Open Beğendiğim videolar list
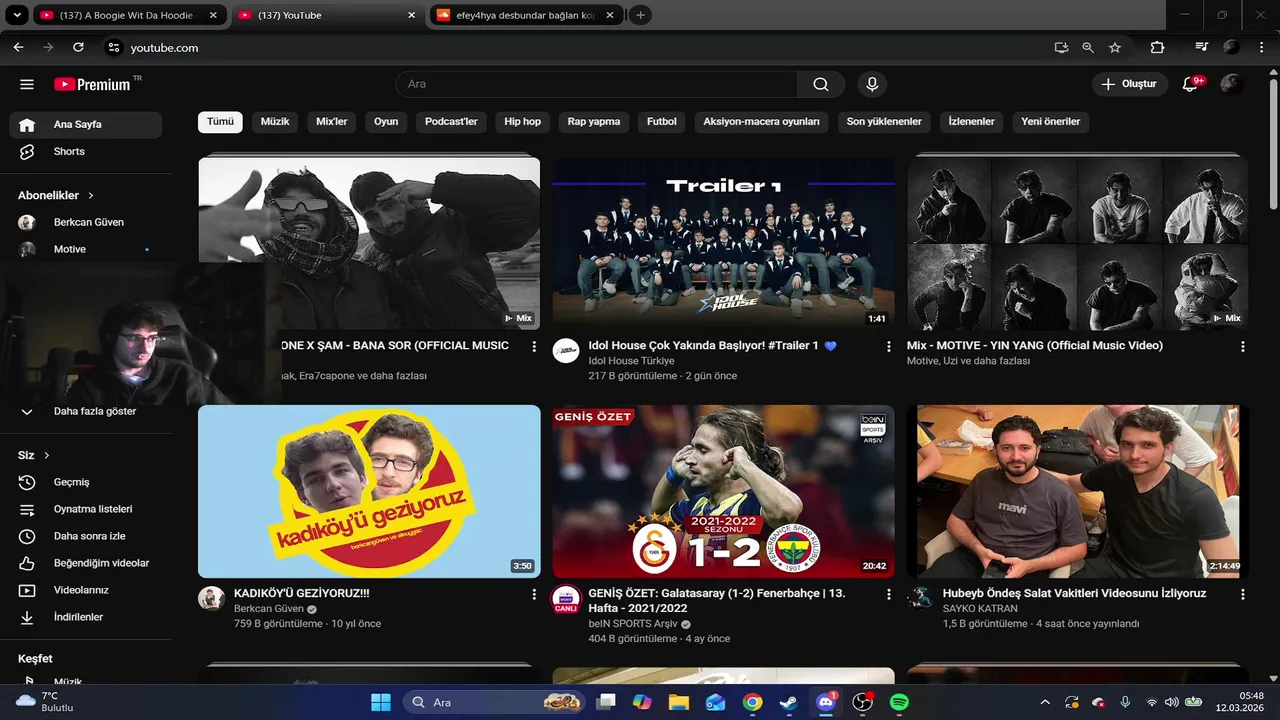 point(86,563)
